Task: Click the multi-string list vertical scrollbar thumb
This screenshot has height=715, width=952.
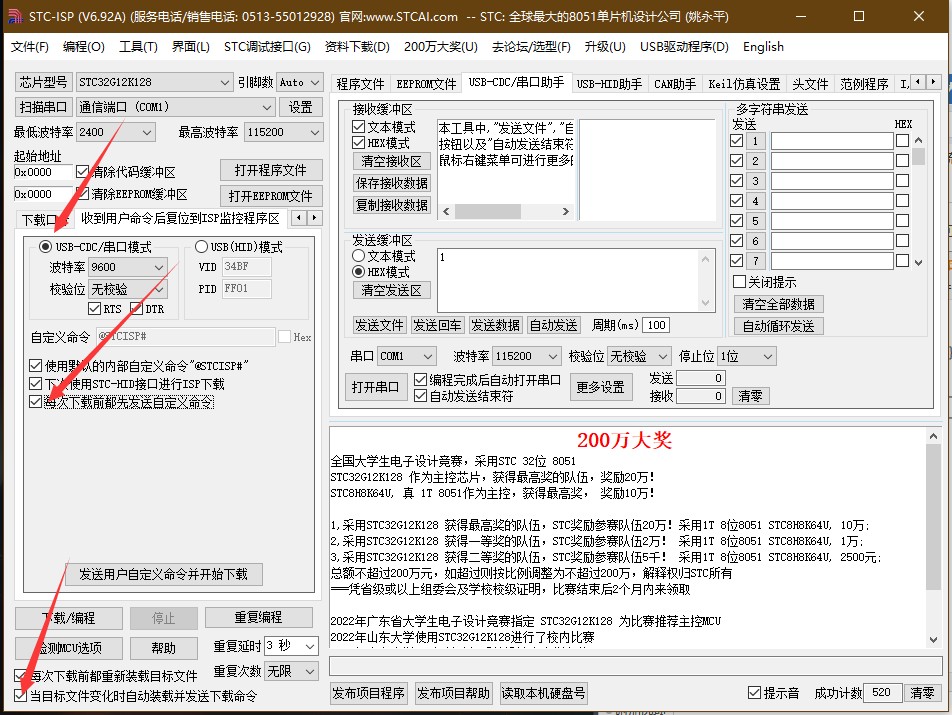Action: click(x=919, y=157)
